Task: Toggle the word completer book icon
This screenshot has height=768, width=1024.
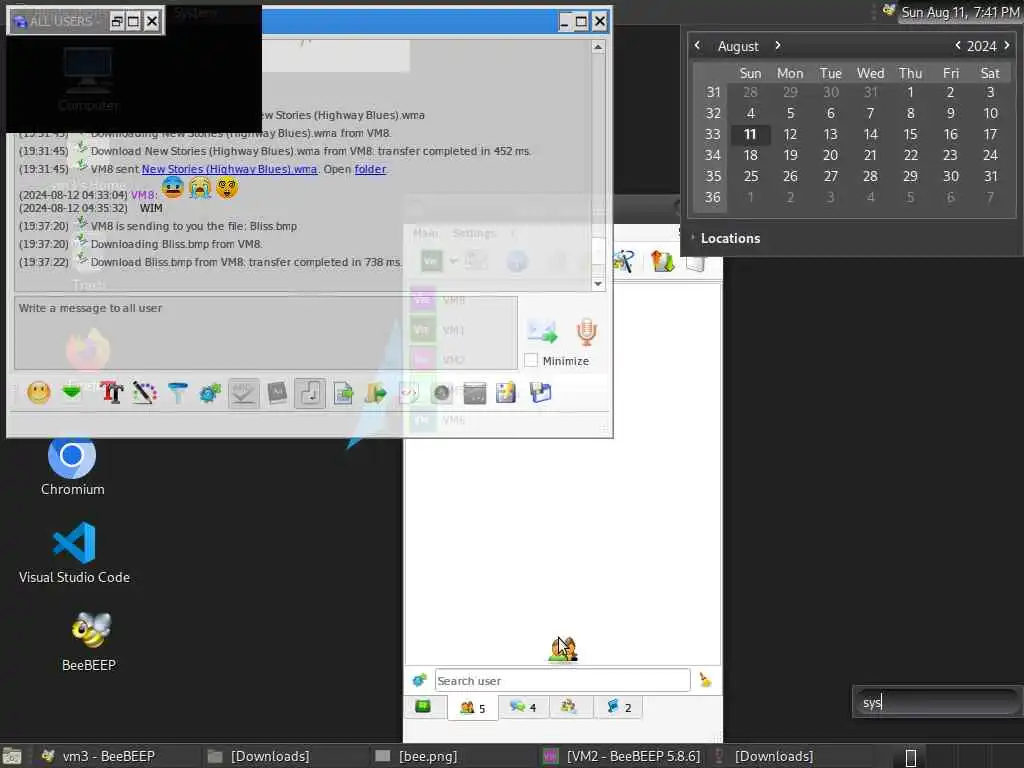Action: pyautogui.click(x=277, y=392)
